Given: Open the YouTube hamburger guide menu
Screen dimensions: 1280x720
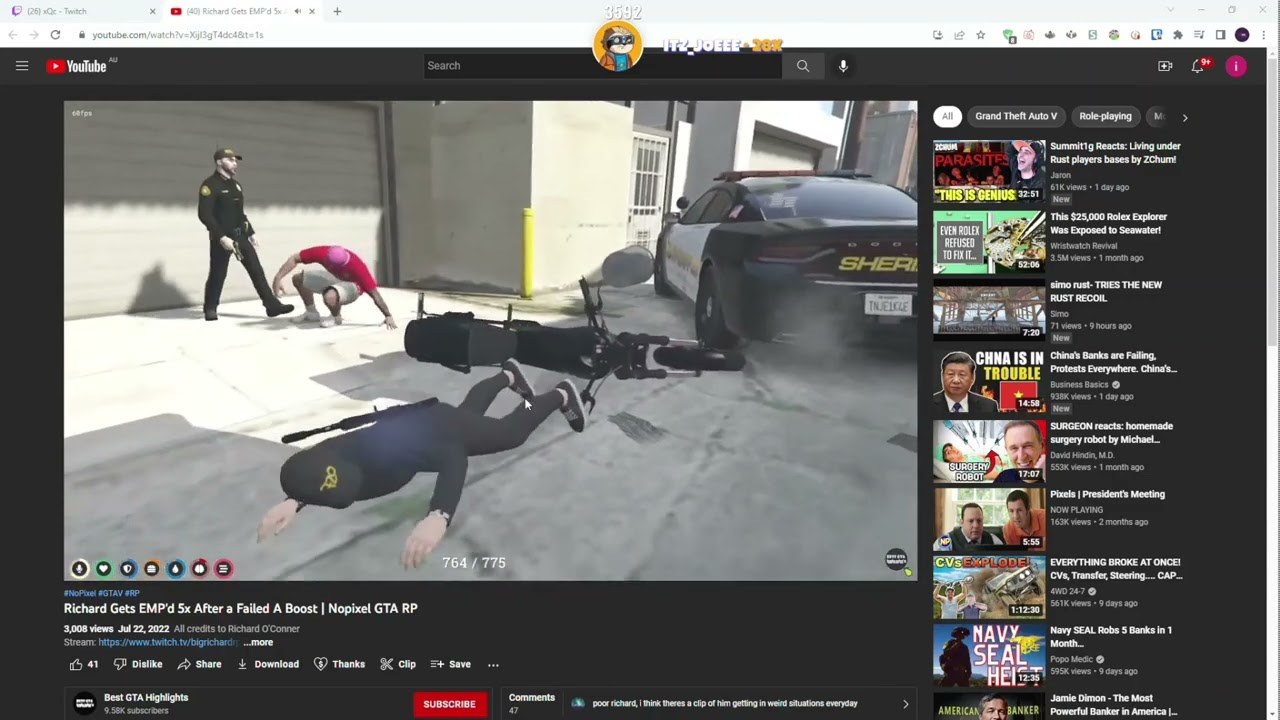Looking at the screenshot, I should click(x=22, y=66).
